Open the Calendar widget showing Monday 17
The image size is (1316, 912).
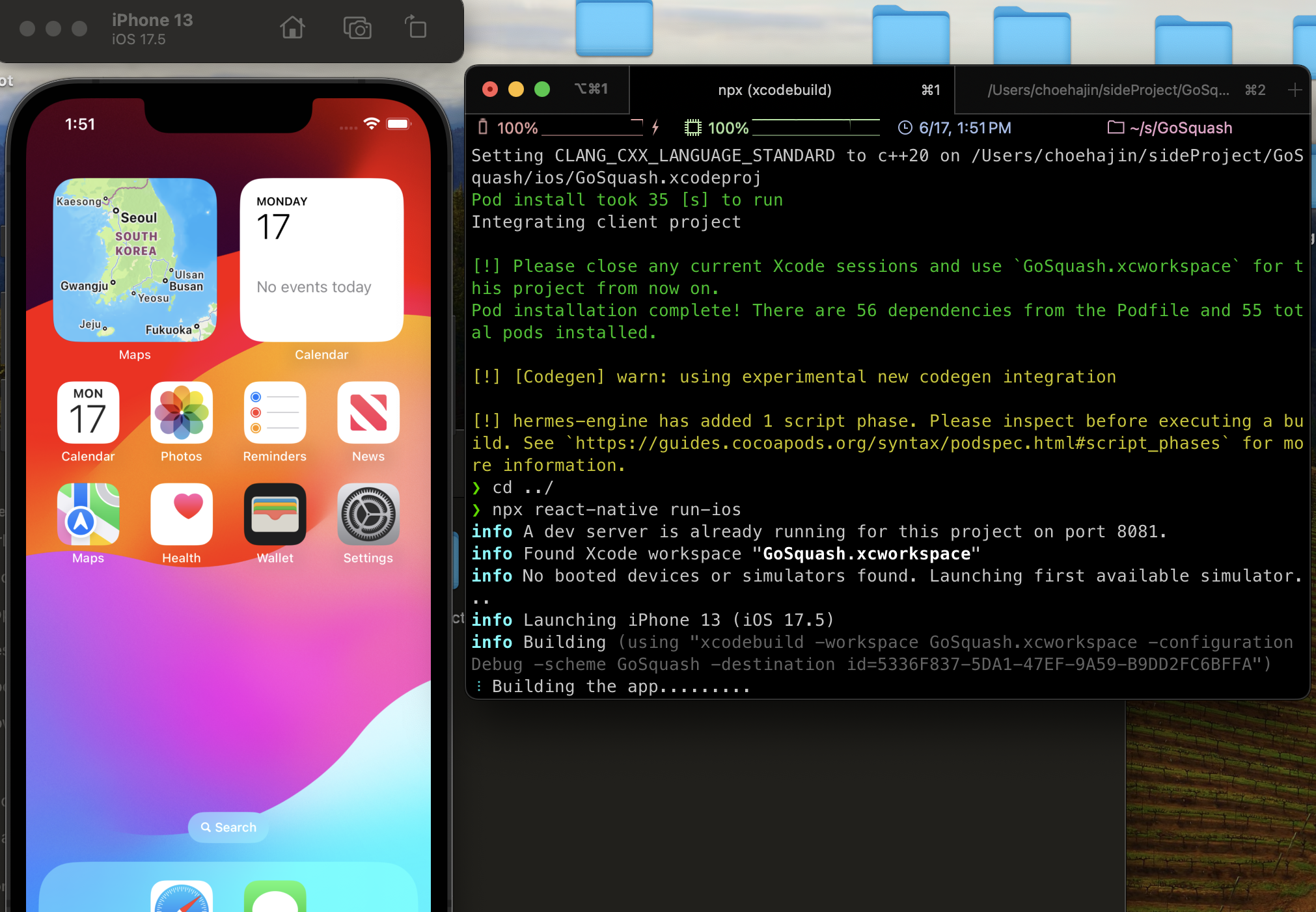click(x=322, y=260)
